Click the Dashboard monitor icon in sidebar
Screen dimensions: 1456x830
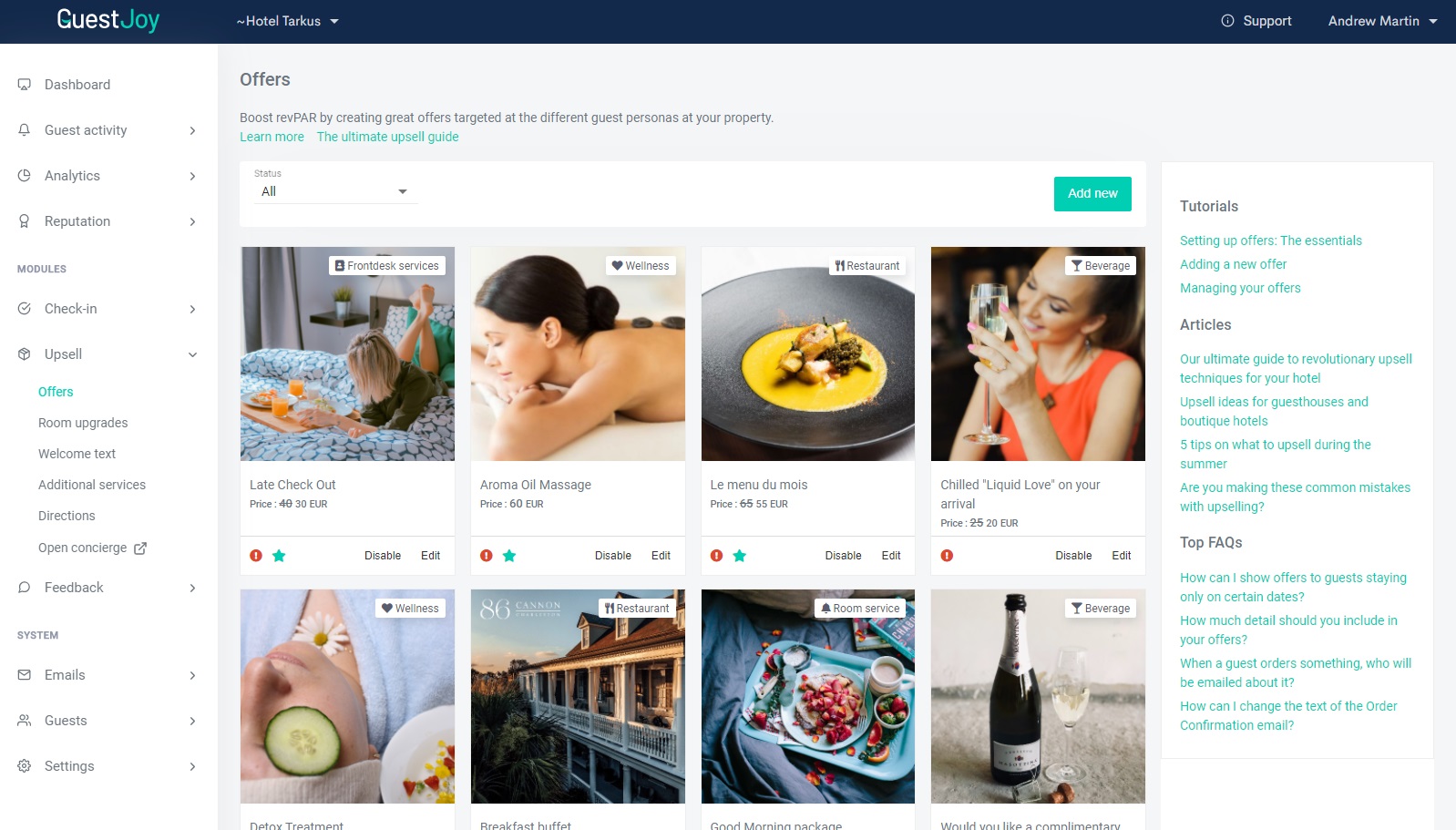(25, 85)
